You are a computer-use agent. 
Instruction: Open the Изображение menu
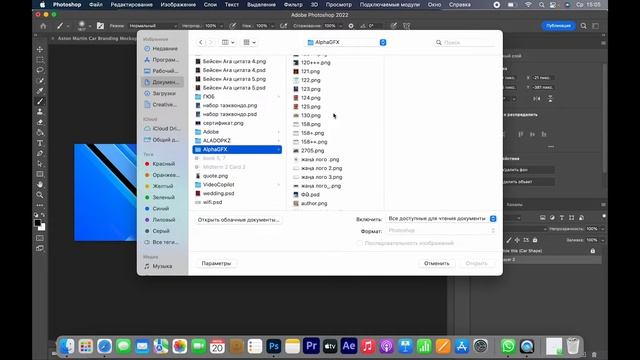click(x=178, y=5)
